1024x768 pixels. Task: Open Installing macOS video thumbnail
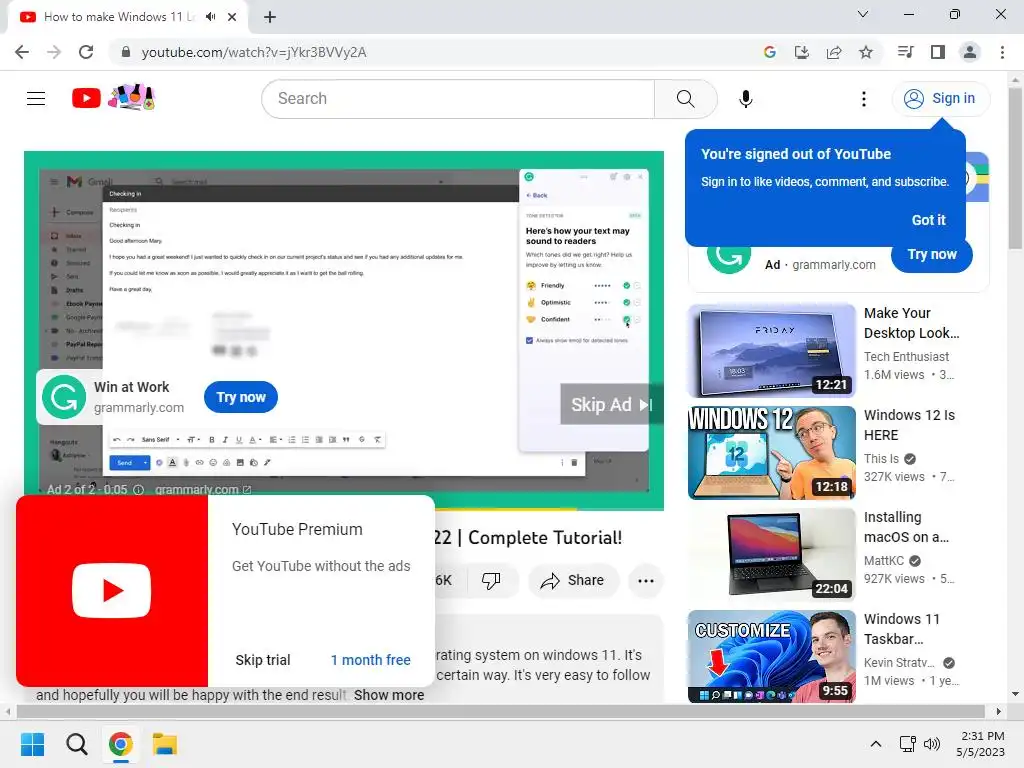tap(771, 554)
